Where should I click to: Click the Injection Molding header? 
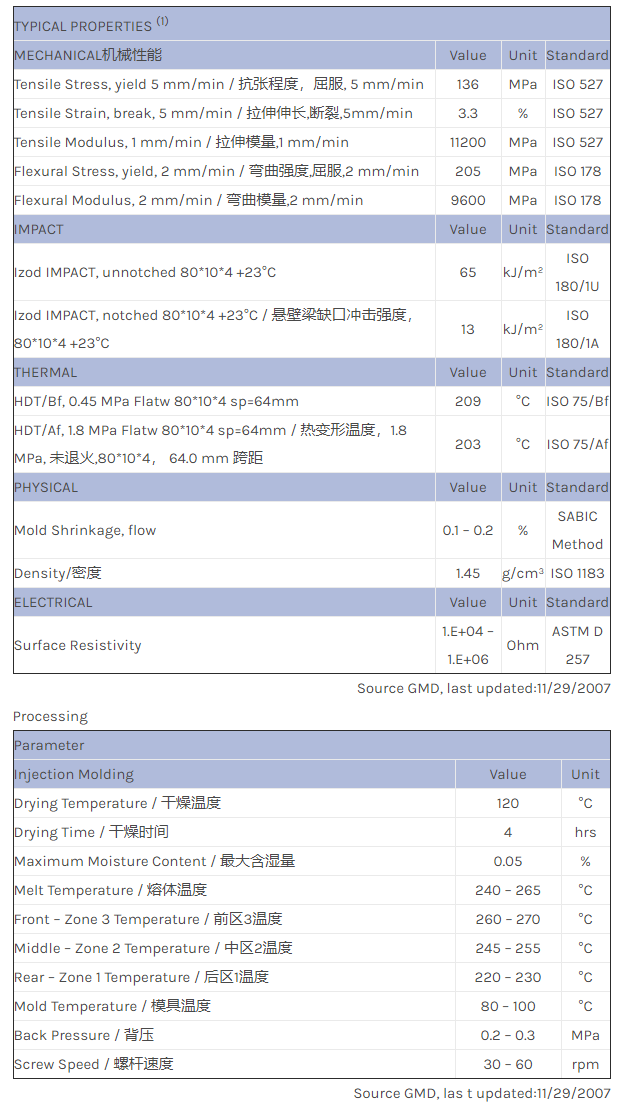click(x=73, y=774)
